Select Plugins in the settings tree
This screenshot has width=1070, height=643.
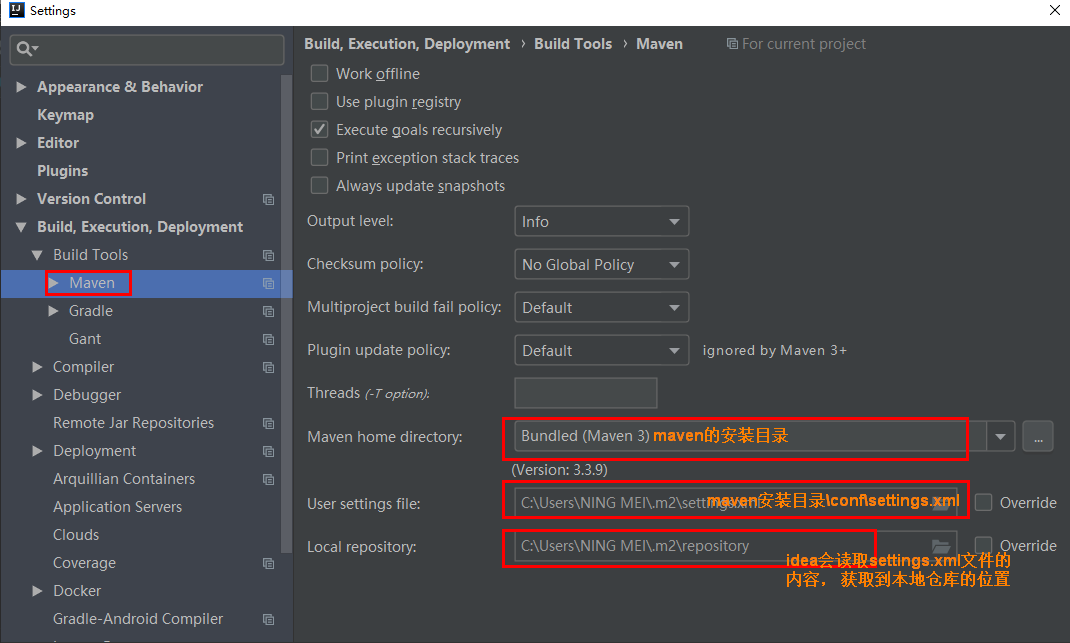(62, 171)
